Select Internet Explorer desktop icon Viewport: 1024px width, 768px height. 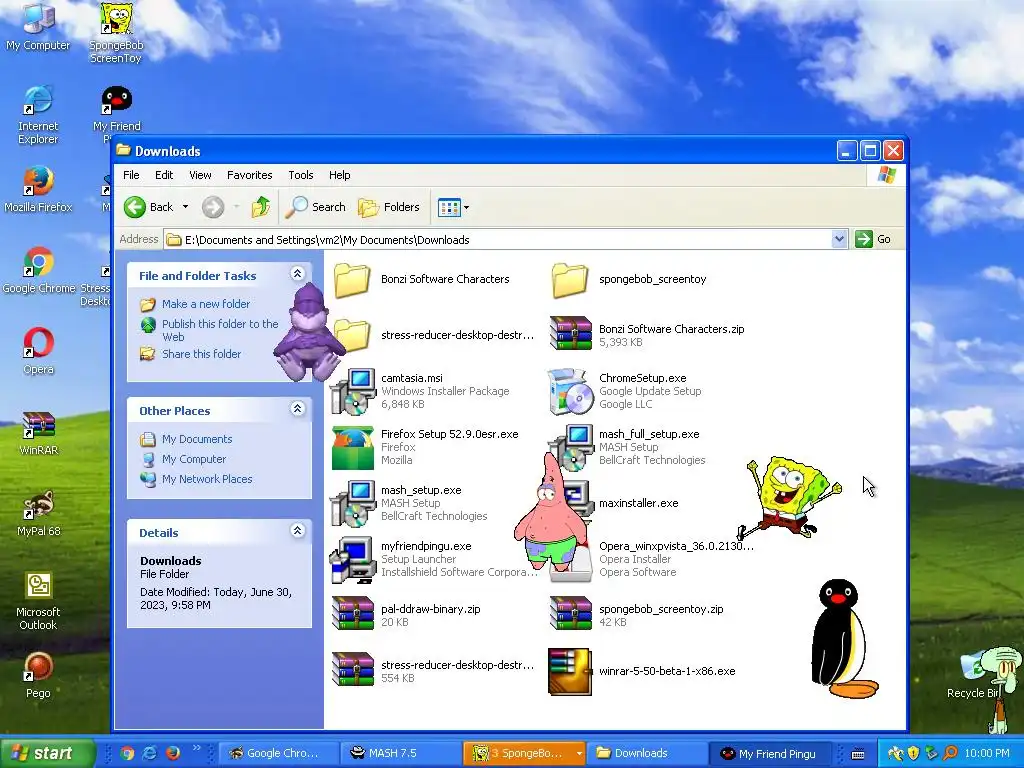tap(38, 114)
